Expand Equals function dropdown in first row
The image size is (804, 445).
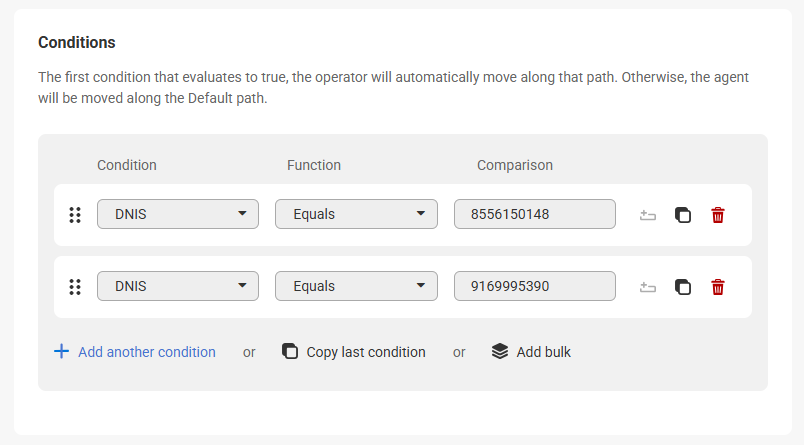[x=356, y=214]
